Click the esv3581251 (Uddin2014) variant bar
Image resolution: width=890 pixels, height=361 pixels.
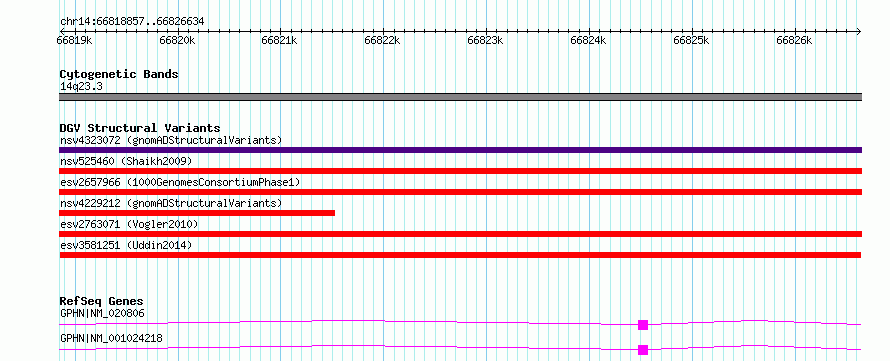tap(460, 255)
